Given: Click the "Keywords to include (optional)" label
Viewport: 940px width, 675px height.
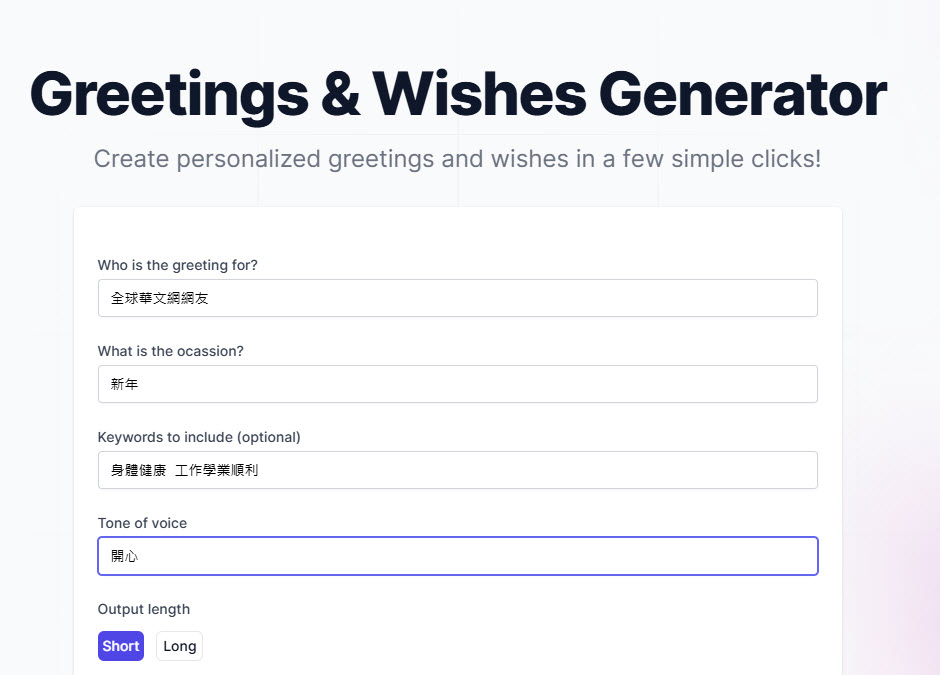Looking at the screenshot, I should (199, 437).
